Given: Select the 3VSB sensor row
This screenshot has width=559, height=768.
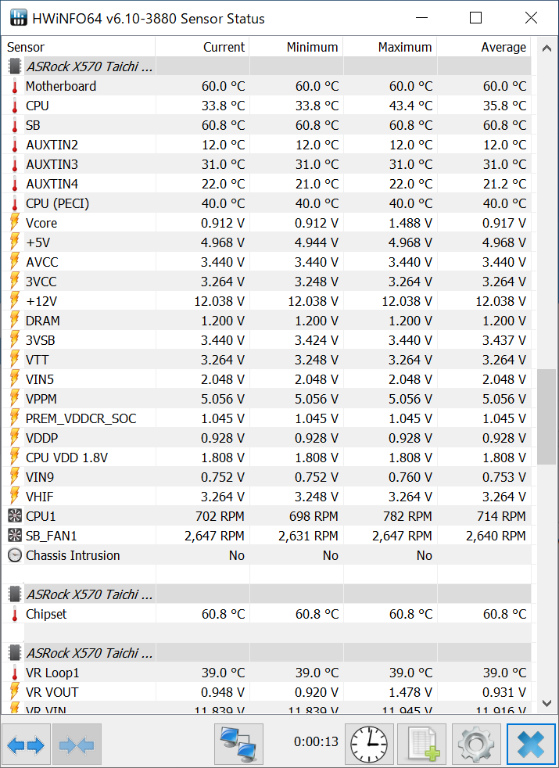Looking at the screenshot, I should pyautogui.click(x=267, y=340).
